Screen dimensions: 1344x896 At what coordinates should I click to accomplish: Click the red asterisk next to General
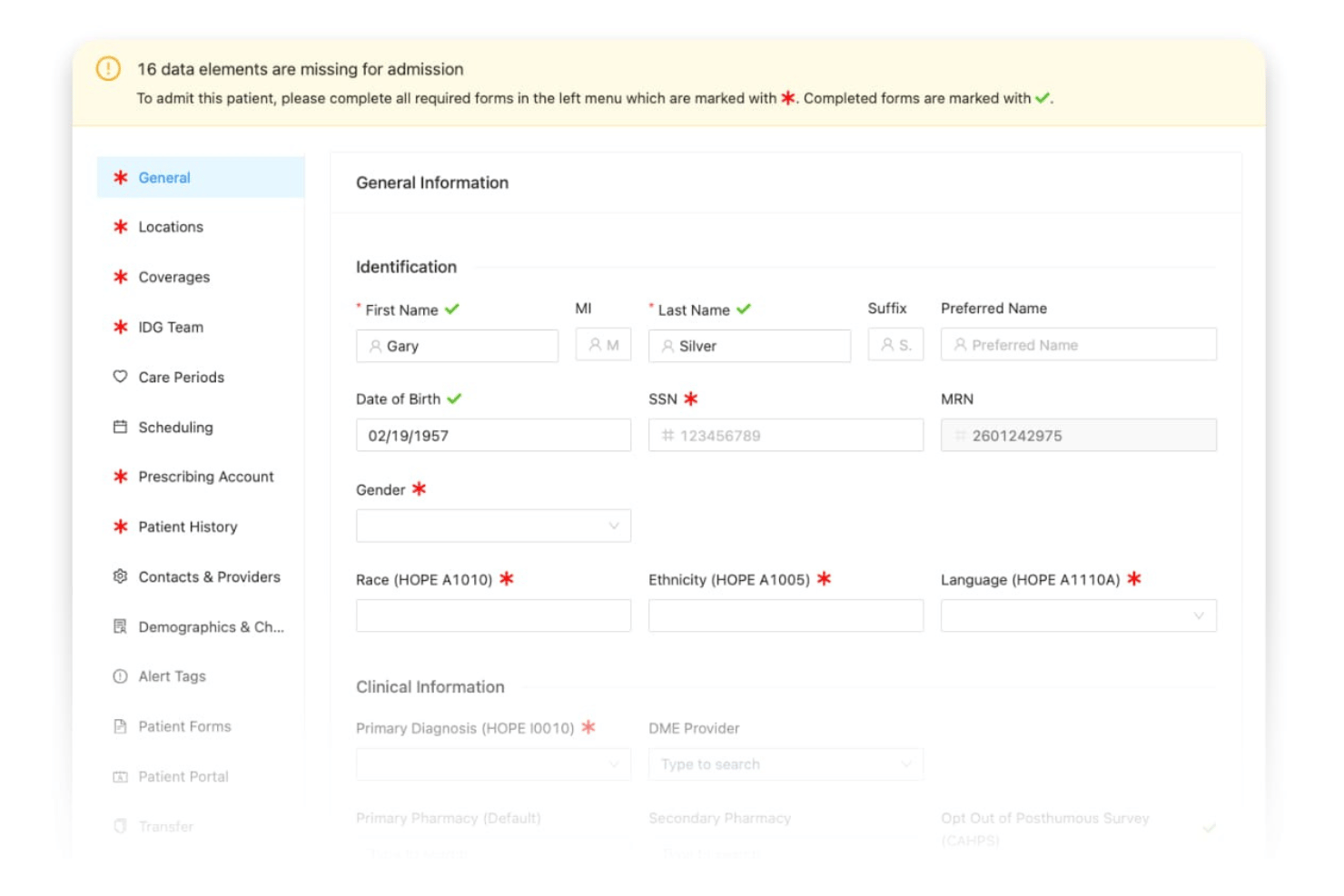120,177
